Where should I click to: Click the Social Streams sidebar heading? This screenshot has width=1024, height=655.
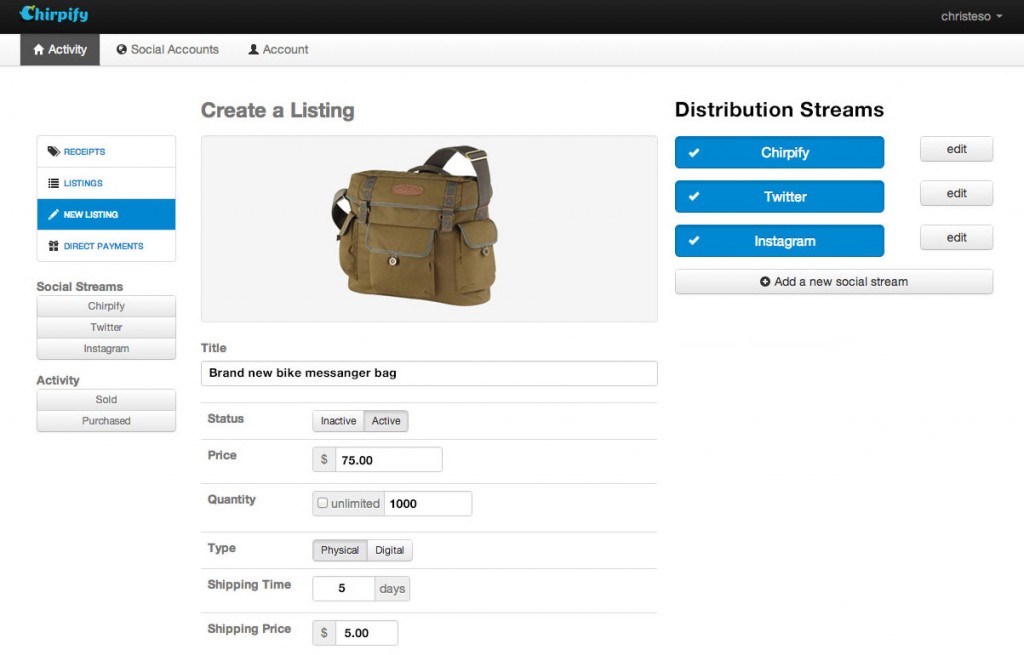80,287
